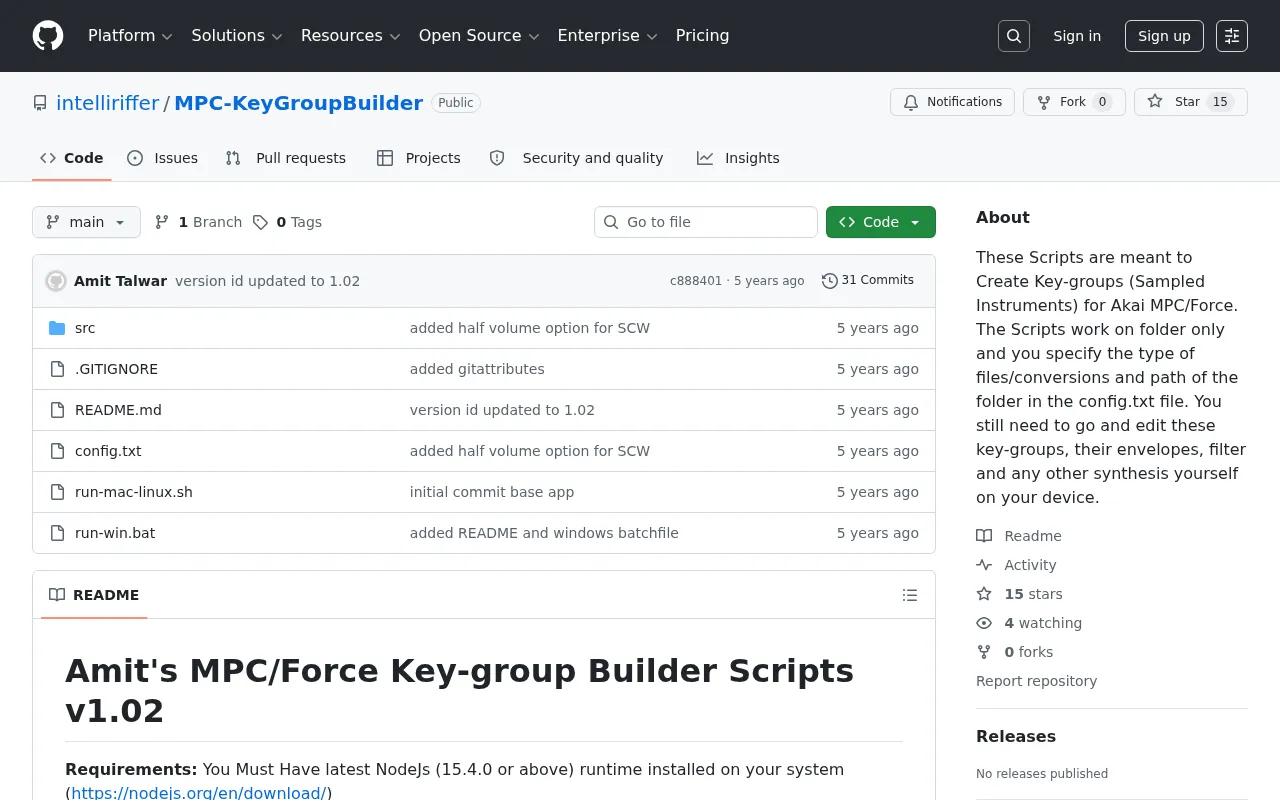1280x800 pixels.
Task: Open the appearance settings icon beside Sign up
Action: coord(1232,36)
